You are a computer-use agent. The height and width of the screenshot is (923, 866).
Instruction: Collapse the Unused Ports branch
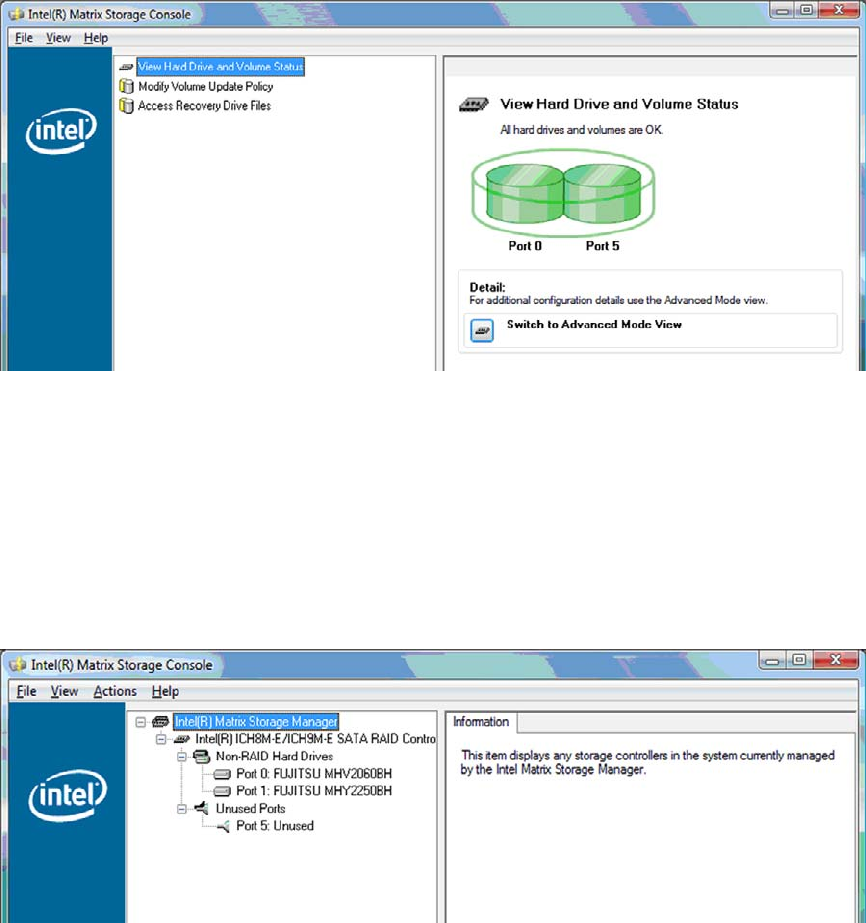pos(182,809)
